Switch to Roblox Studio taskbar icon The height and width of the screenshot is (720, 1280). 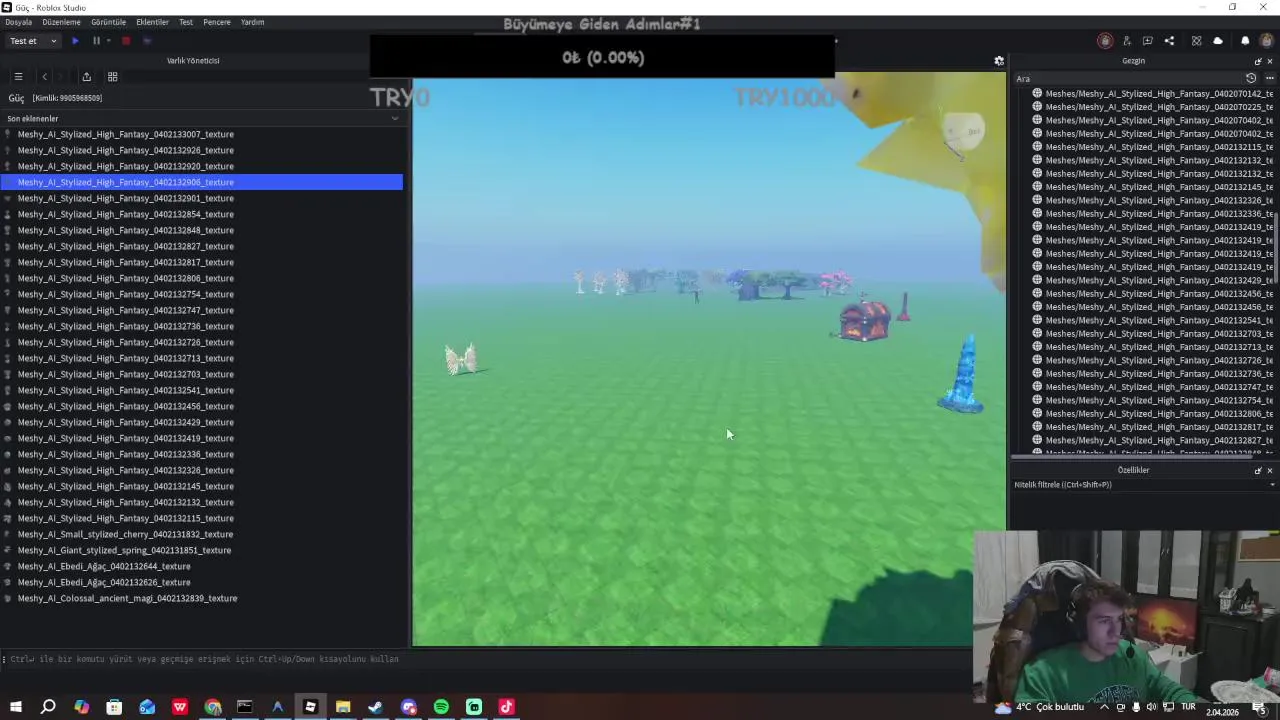click(310, 707)
